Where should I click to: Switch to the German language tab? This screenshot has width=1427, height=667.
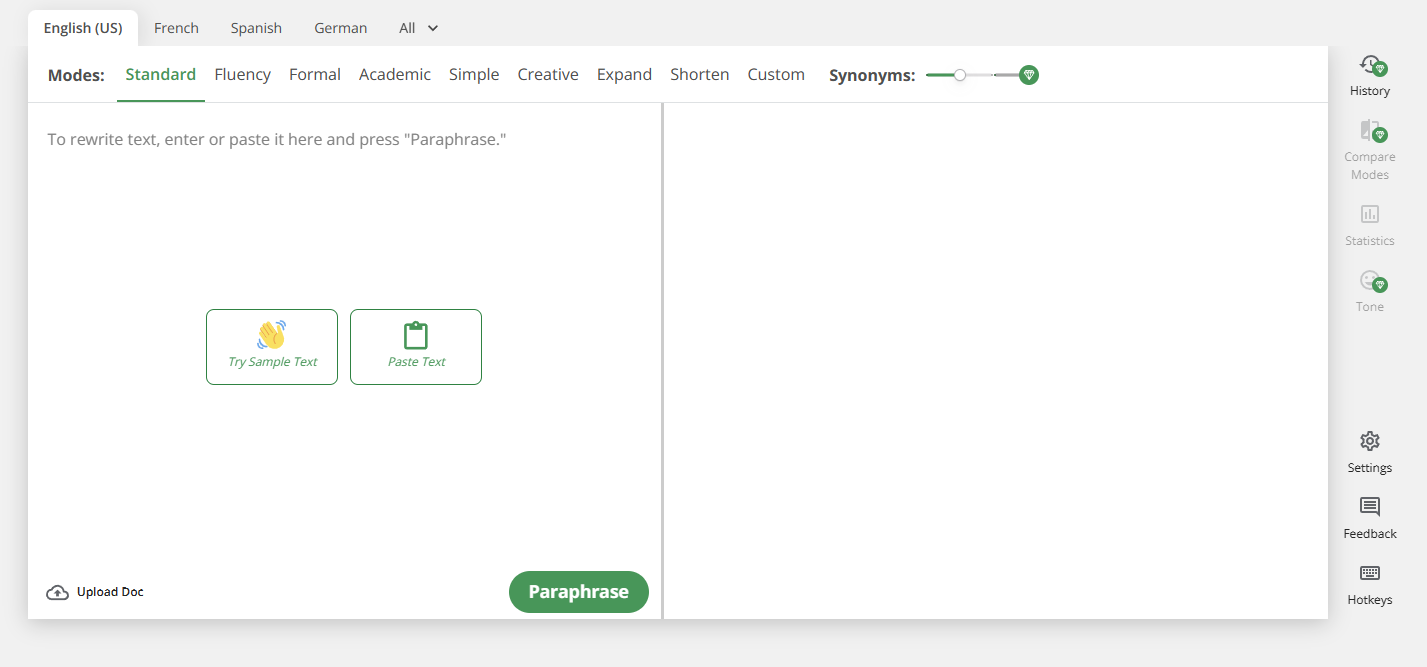pos(341,28)
